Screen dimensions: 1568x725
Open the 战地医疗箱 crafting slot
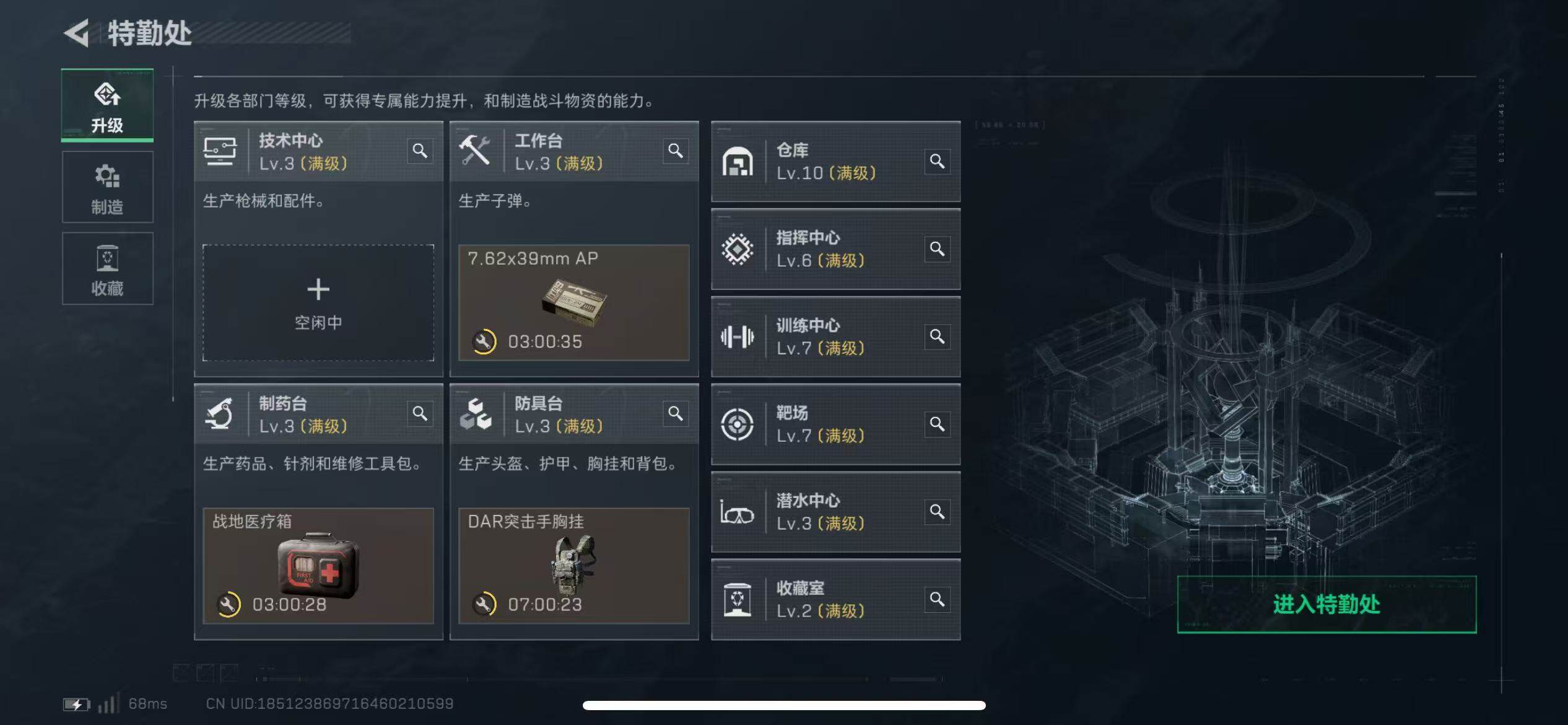(318, 566)
